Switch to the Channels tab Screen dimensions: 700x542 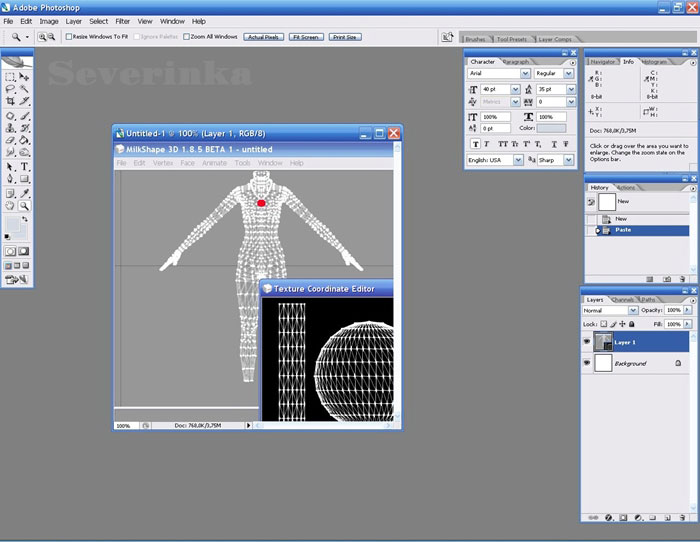622,299
